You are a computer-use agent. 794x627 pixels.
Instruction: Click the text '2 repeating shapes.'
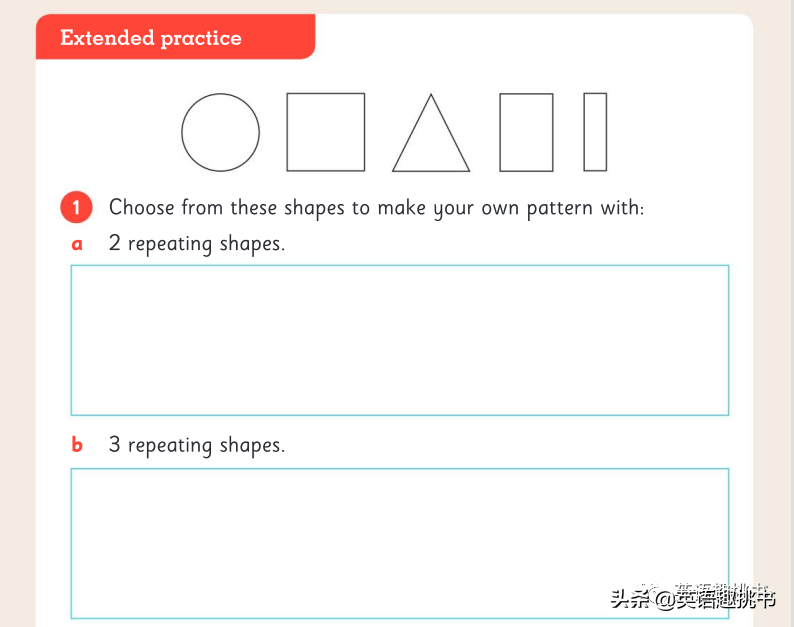(x=197, y=244)
